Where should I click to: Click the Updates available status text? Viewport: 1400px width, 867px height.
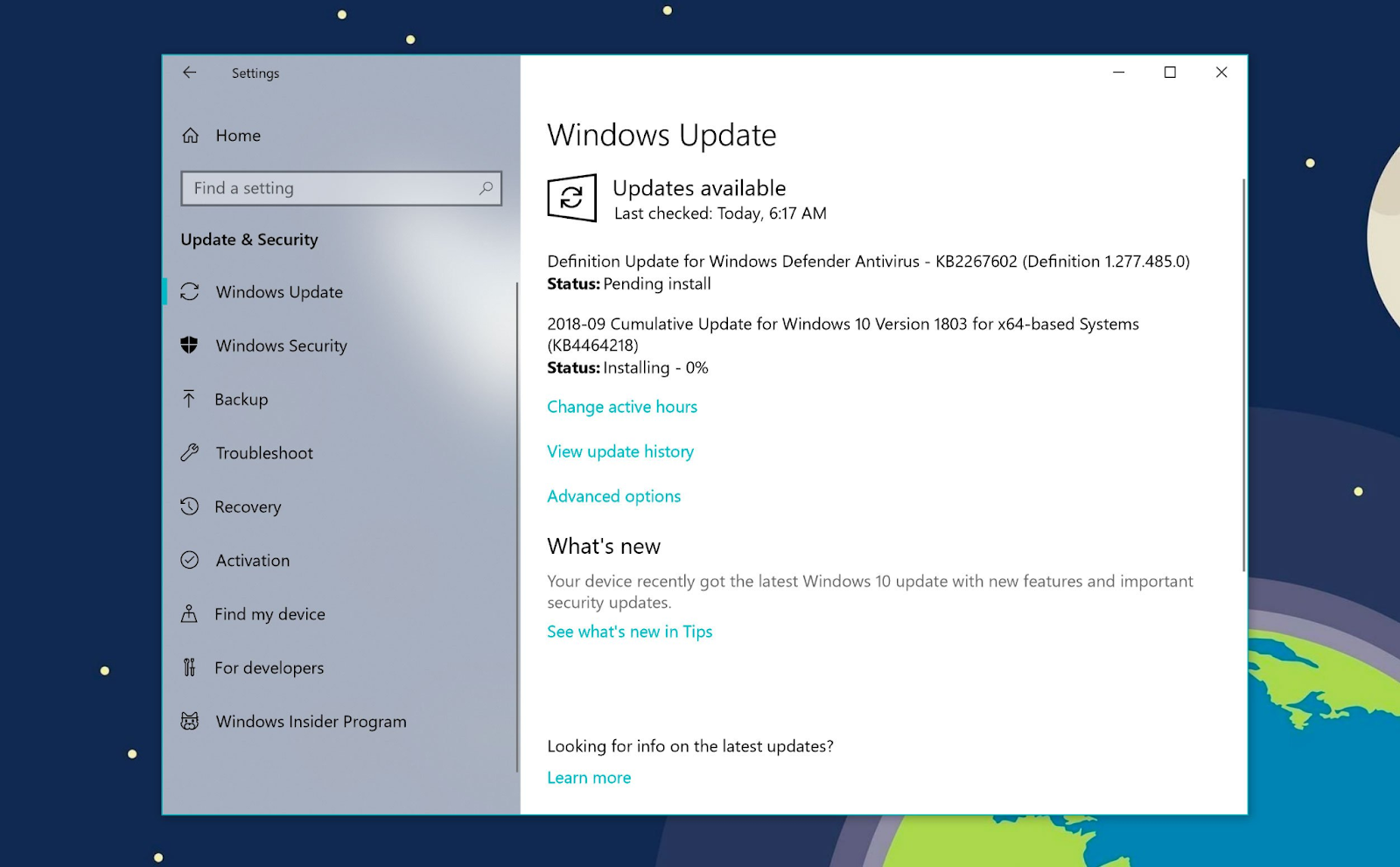coord(699,188)
